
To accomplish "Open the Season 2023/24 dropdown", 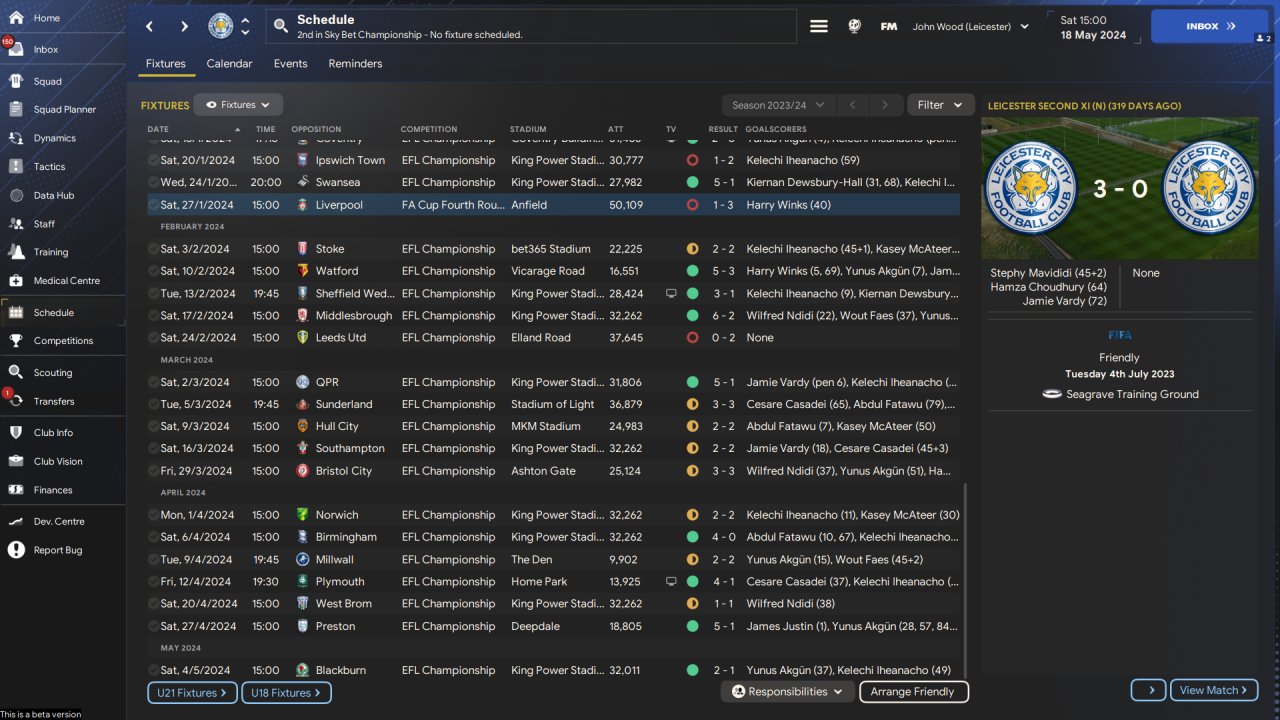I will click(778, 105).
